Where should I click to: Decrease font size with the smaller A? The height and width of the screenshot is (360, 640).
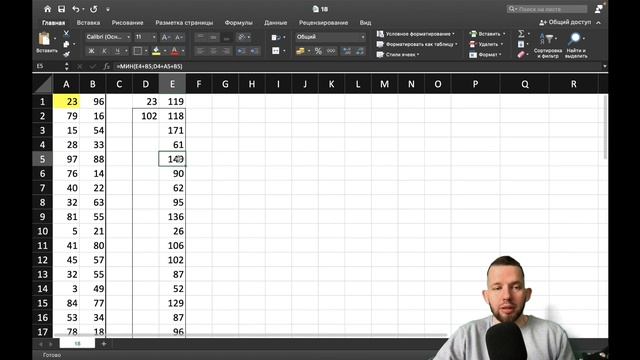click(x=179, y=37)
